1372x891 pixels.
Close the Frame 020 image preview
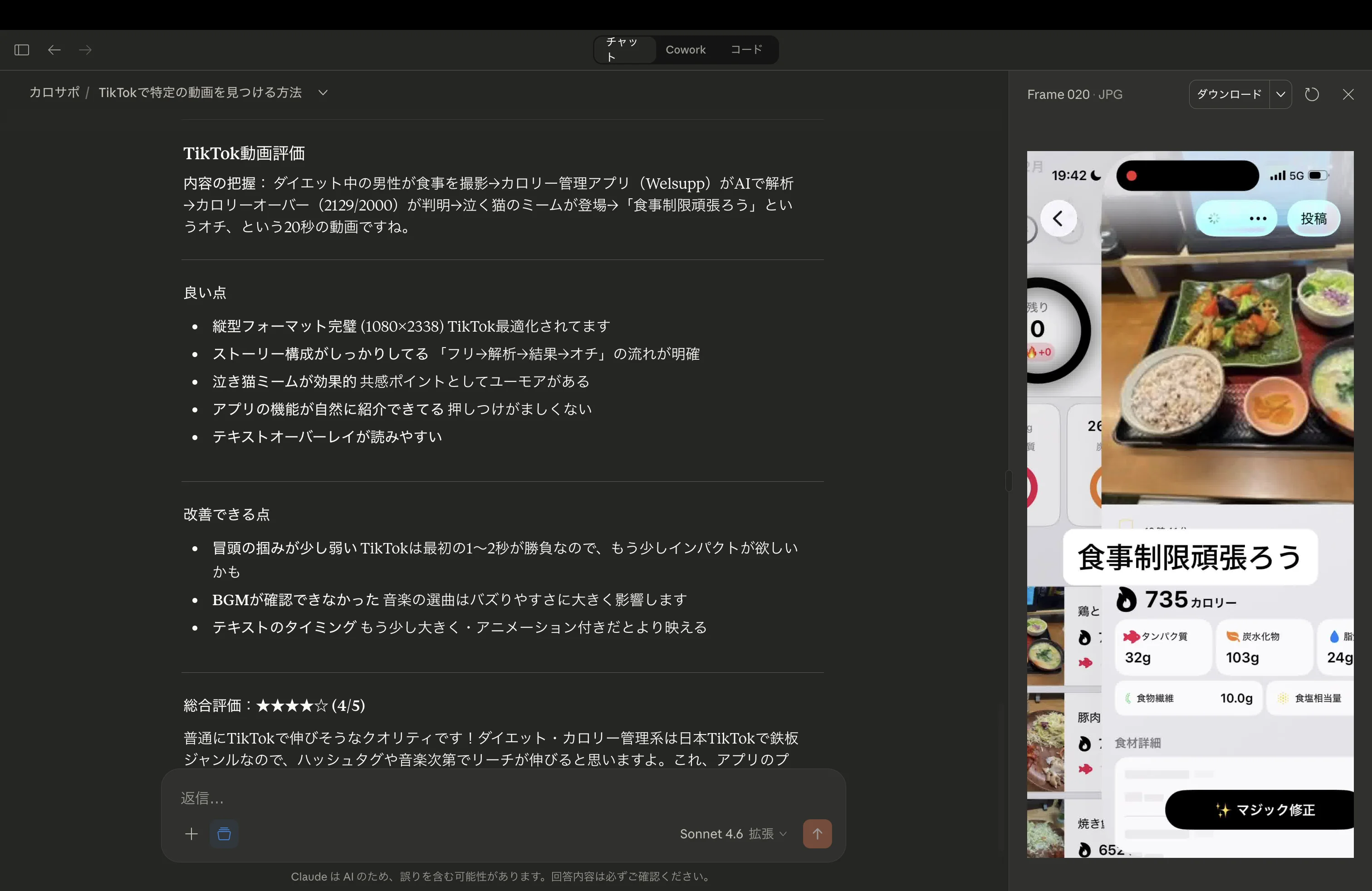point(1348,94)
